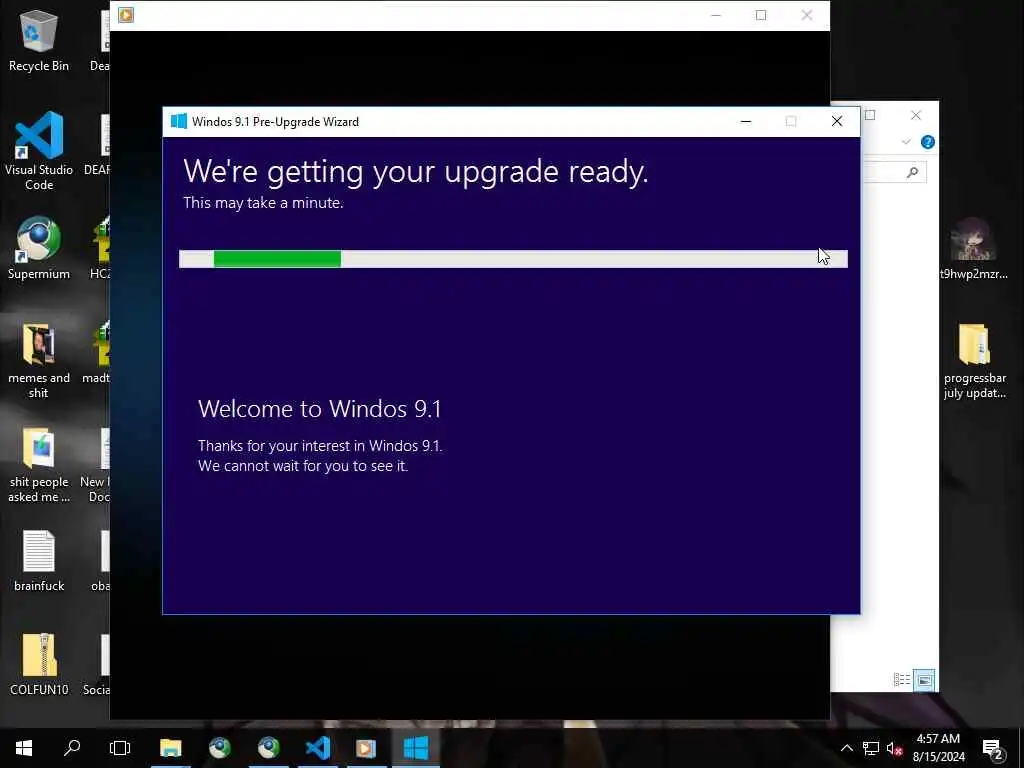Launch Supermium browser from desktop
This screenshot has height=768, width=1024.
click(x=39, y=248)
